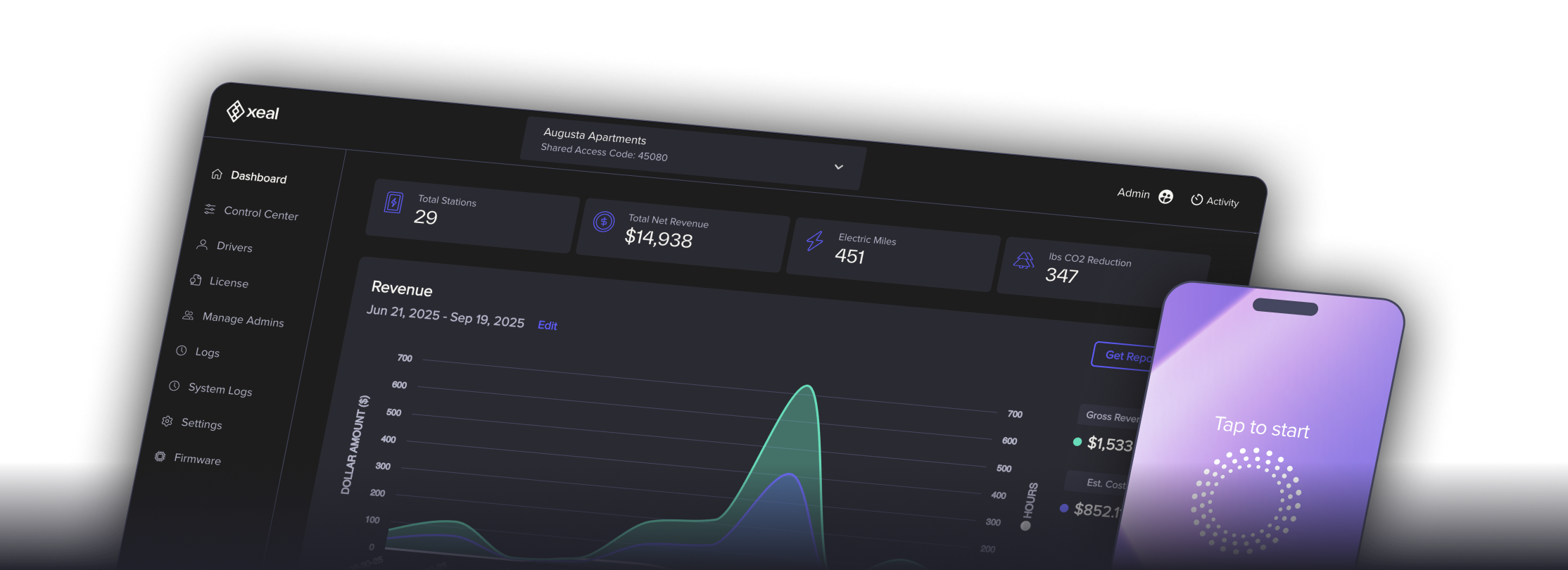The height and width of the screenshot is (570, 1568).
Task: Click the property selector chevron arrow
Action: [x=839, y=167]
